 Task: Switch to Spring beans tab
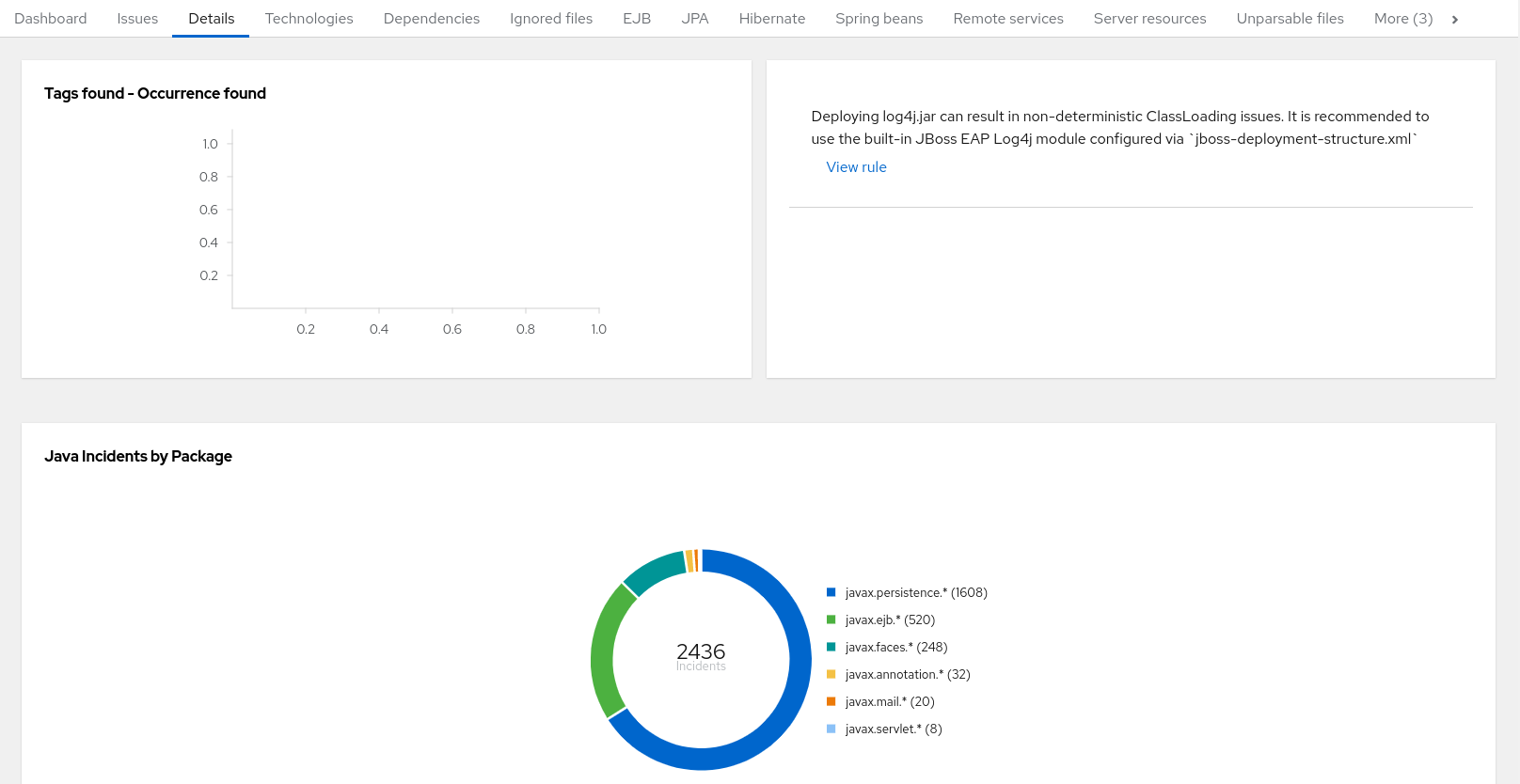(879, 19)
